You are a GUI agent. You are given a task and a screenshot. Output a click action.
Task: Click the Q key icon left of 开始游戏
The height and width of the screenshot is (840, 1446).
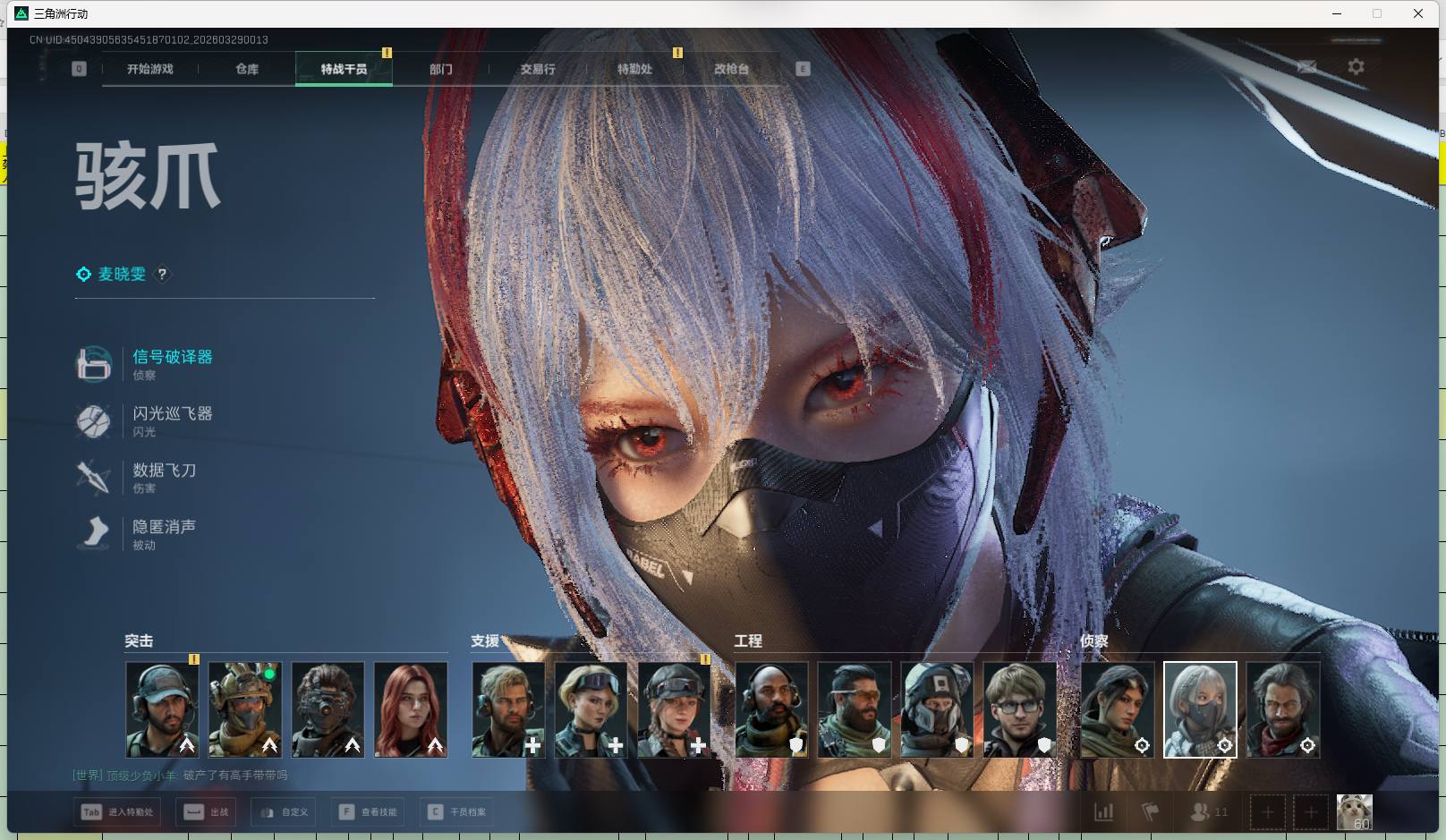tap(79, 69)
